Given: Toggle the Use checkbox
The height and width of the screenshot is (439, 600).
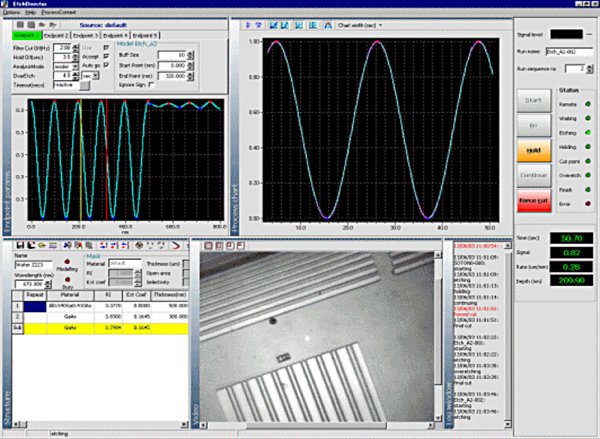Looking at the screenshot, I should click(x=106, y=47).
